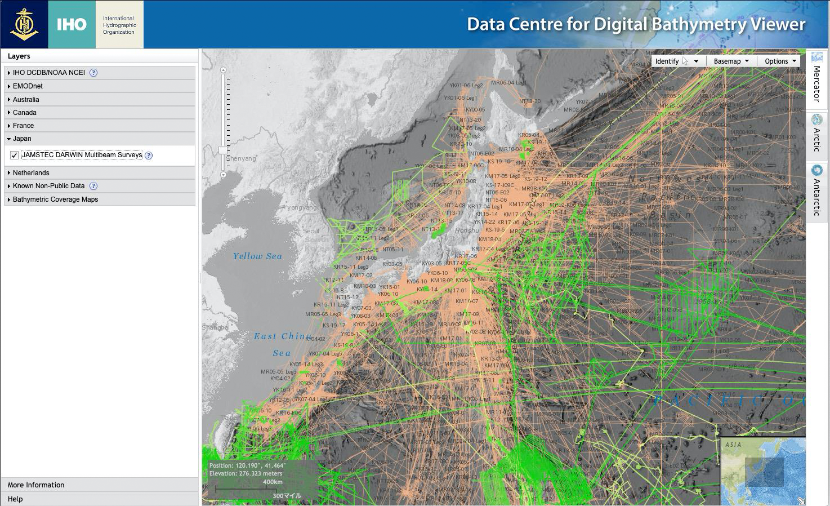Click the teal IHO logo block
The height and width of the screenshot is (506, 830).
click(x=72, y=24)
